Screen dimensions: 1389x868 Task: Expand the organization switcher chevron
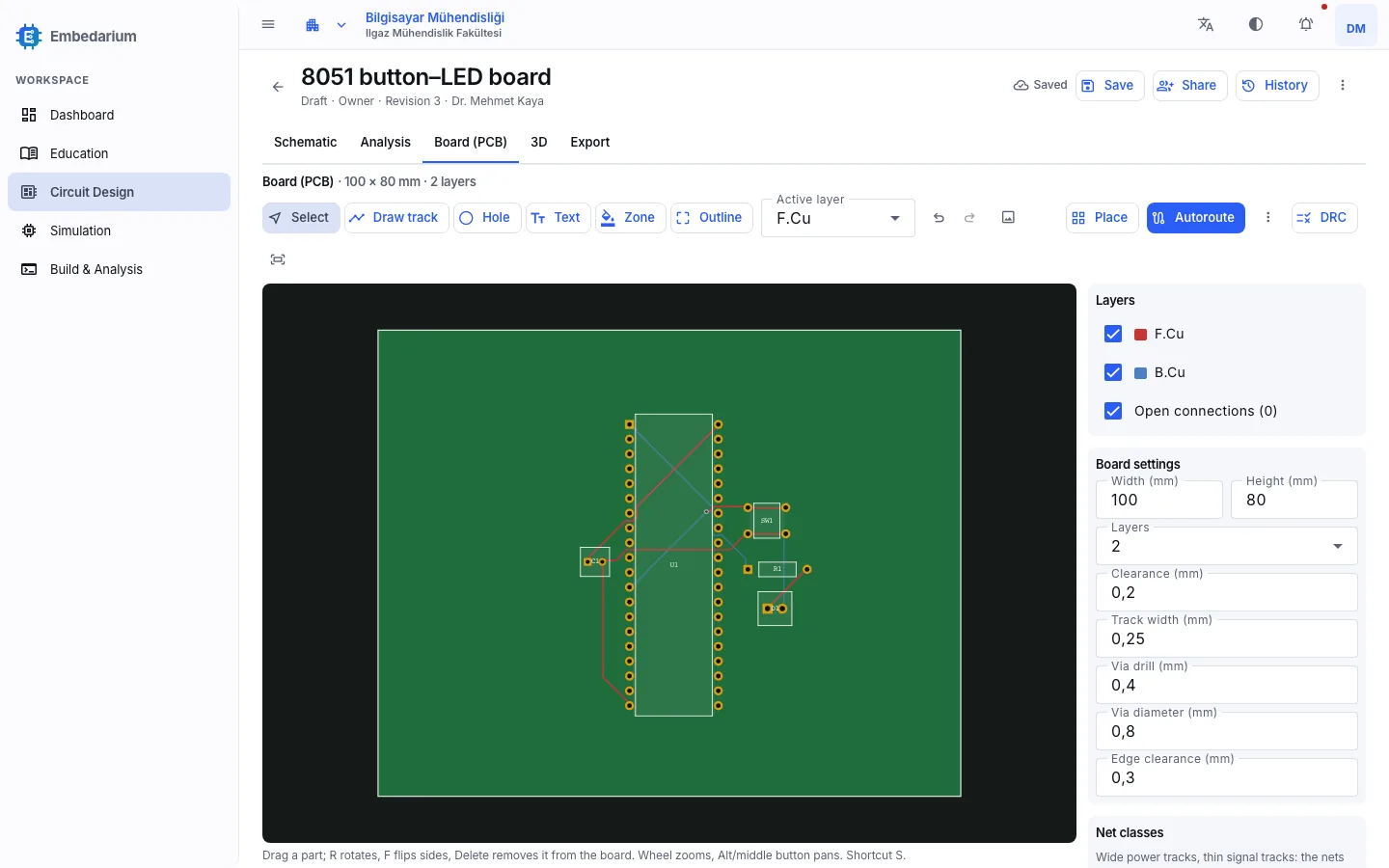click(x=341, y=25)
